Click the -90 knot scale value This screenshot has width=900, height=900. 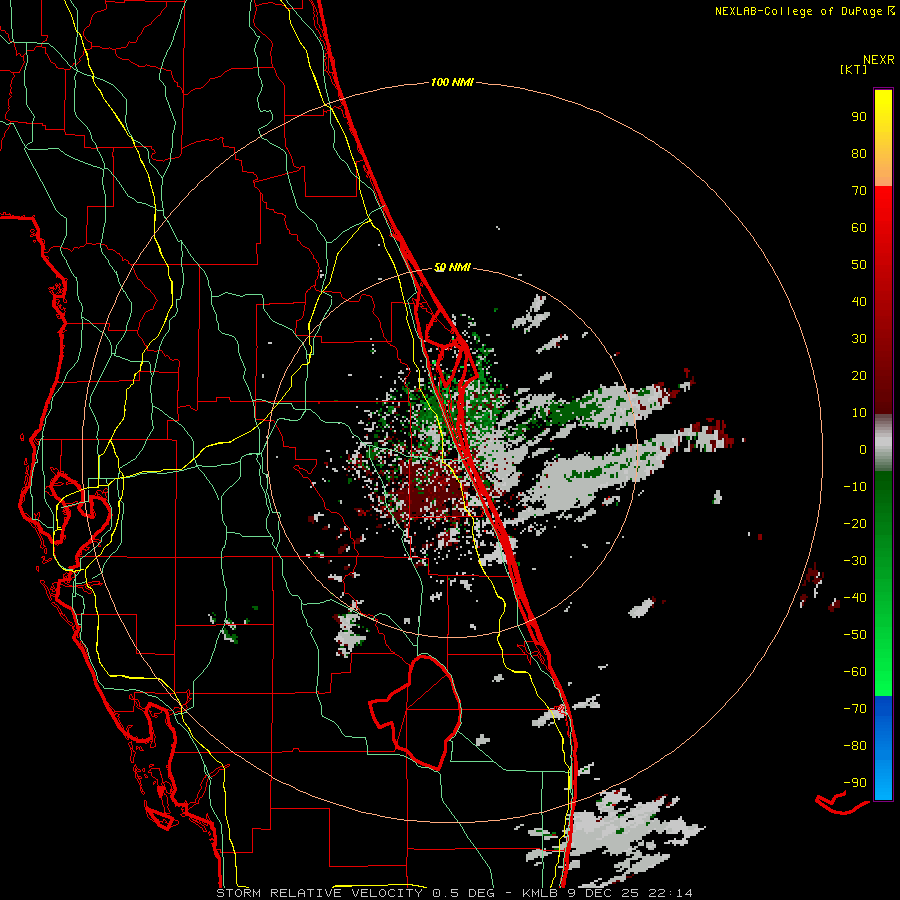(855, 783)
